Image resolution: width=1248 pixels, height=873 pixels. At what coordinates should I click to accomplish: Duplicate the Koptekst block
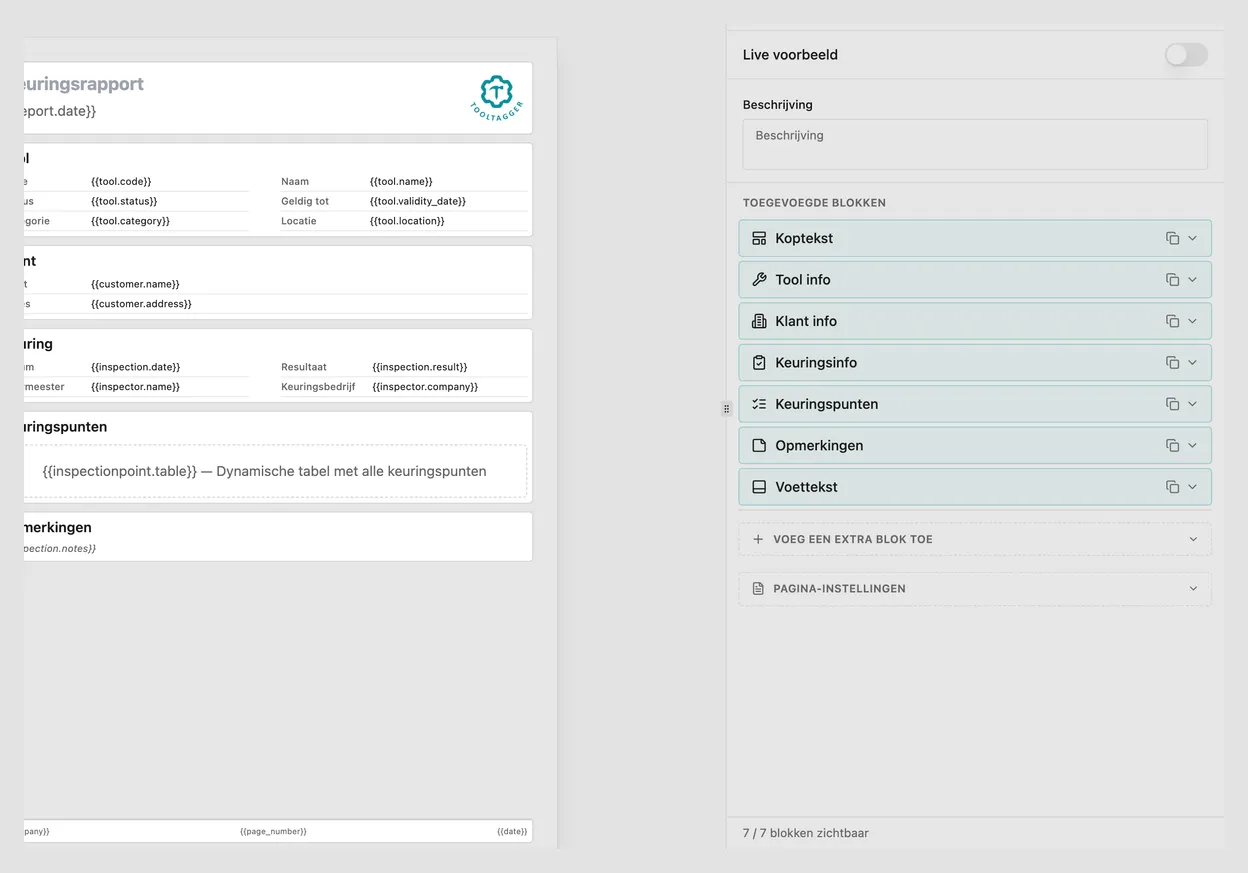(x=1172, y=238)
